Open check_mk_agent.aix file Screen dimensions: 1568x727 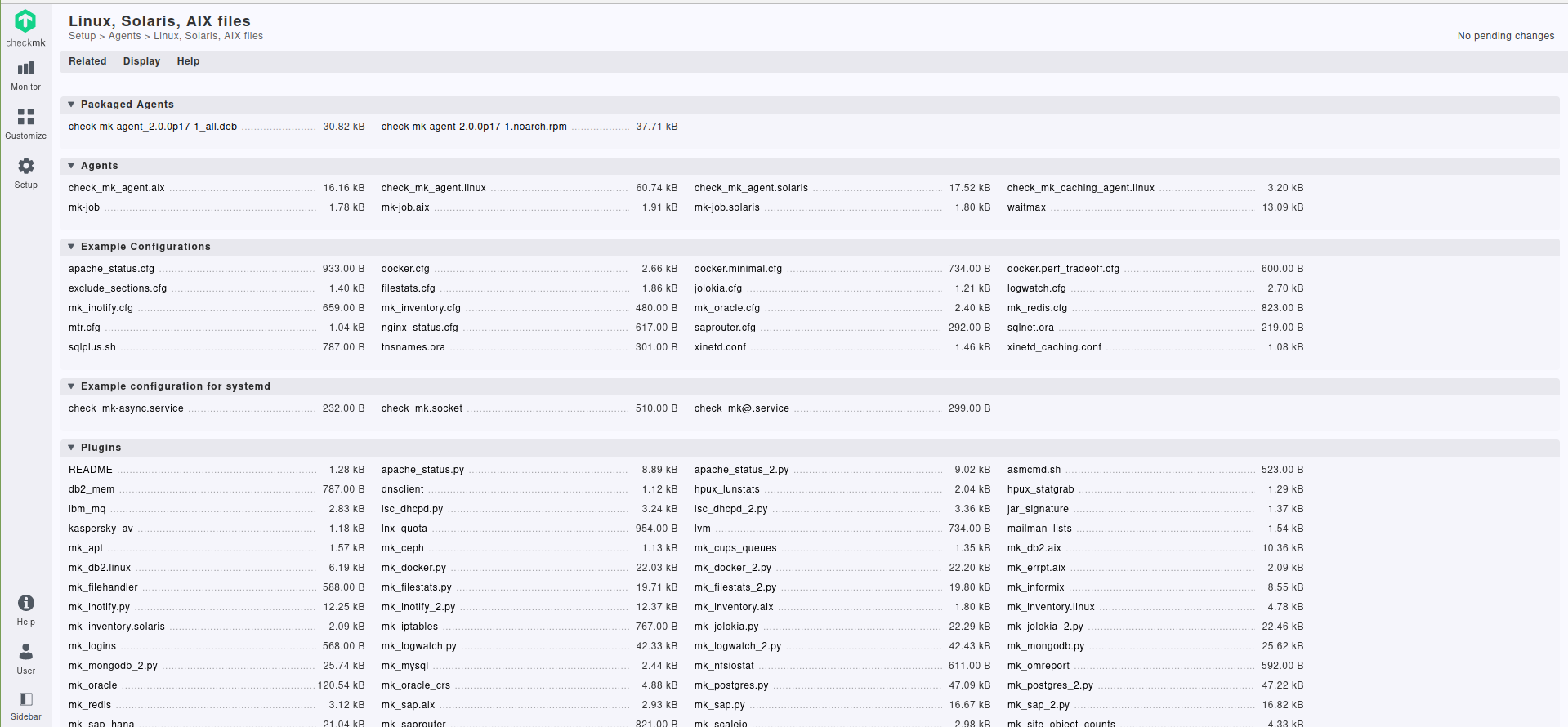point(117,188)
